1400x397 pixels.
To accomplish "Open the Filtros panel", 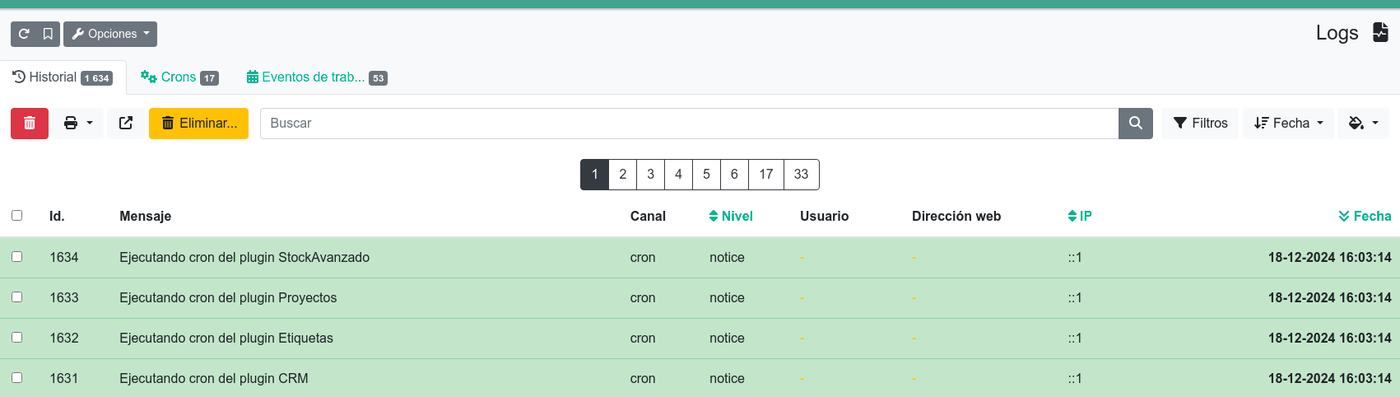I will click(1200, 123).
